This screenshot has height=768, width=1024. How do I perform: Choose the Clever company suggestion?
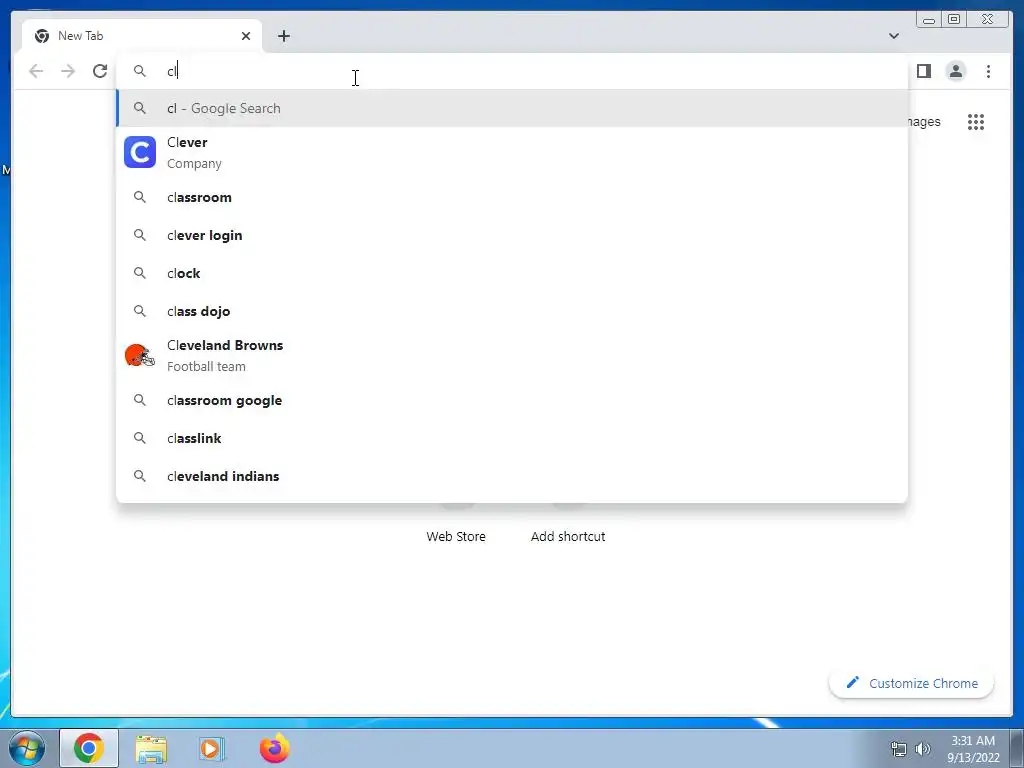512,152
